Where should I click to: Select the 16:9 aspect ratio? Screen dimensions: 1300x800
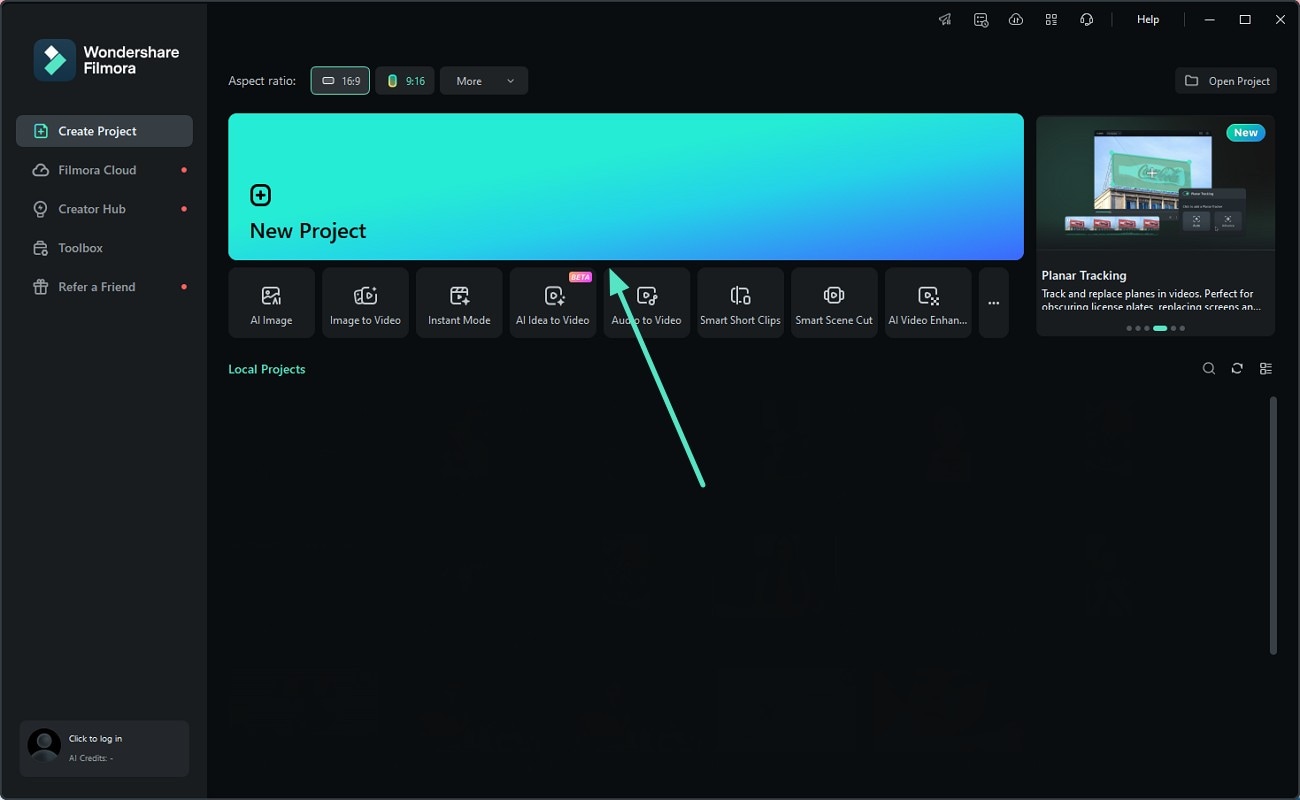tap(340, 81)
